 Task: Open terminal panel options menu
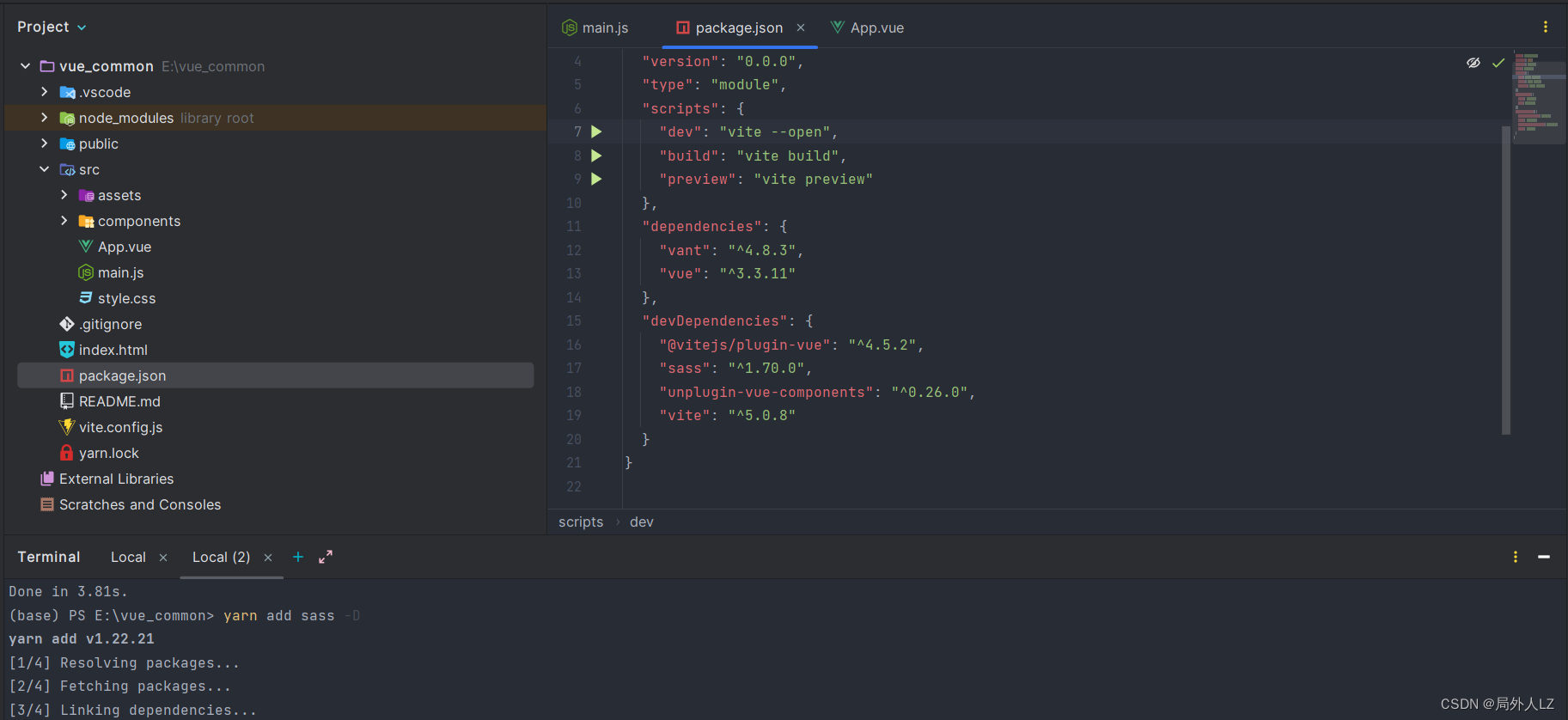(x=1516, y=557)
